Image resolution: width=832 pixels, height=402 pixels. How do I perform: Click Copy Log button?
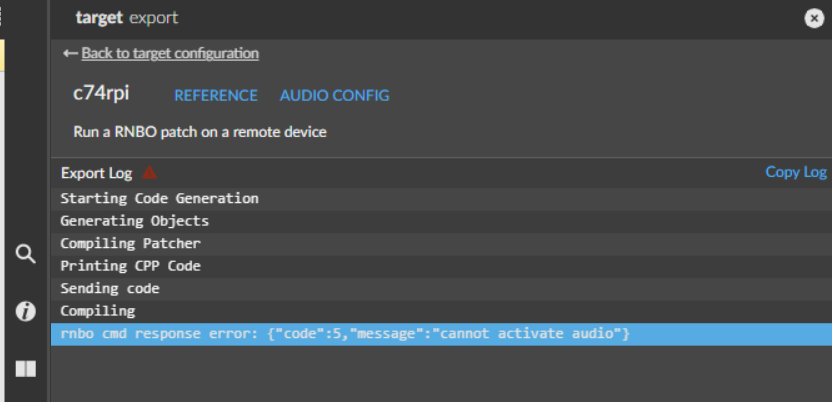click(x=796, y=172)
